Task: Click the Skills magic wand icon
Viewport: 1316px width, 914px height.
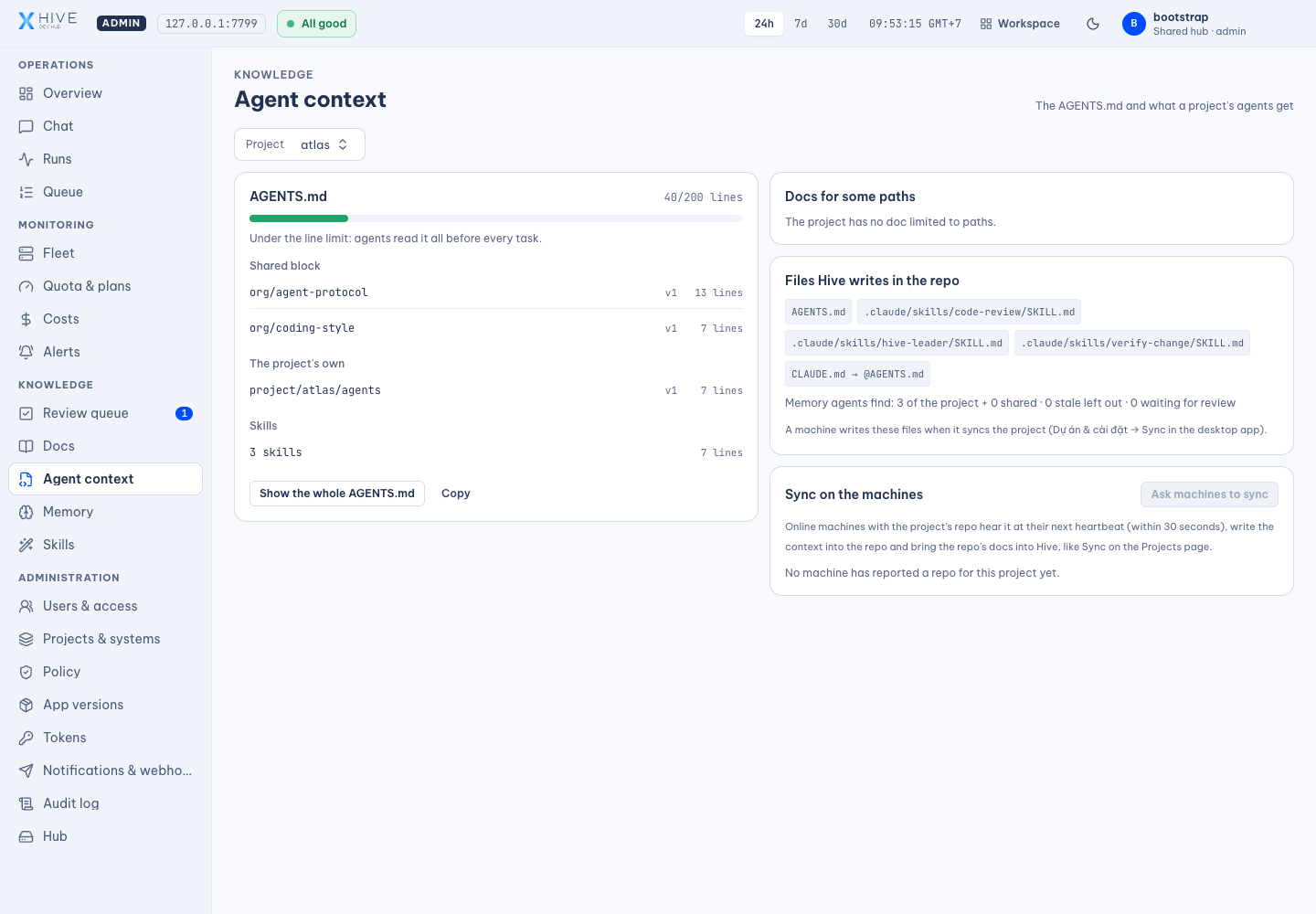Action: coord(27,545)
